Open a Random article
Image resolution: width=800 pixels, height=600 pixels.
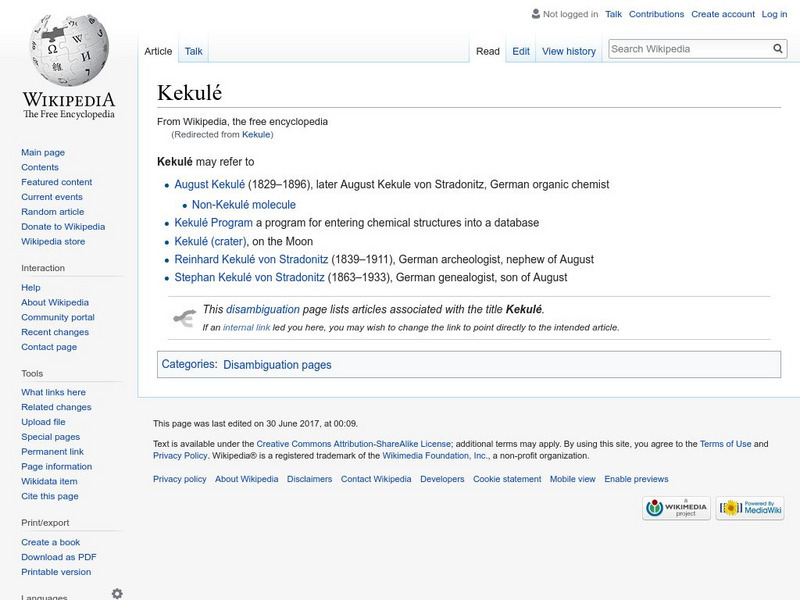53,212
